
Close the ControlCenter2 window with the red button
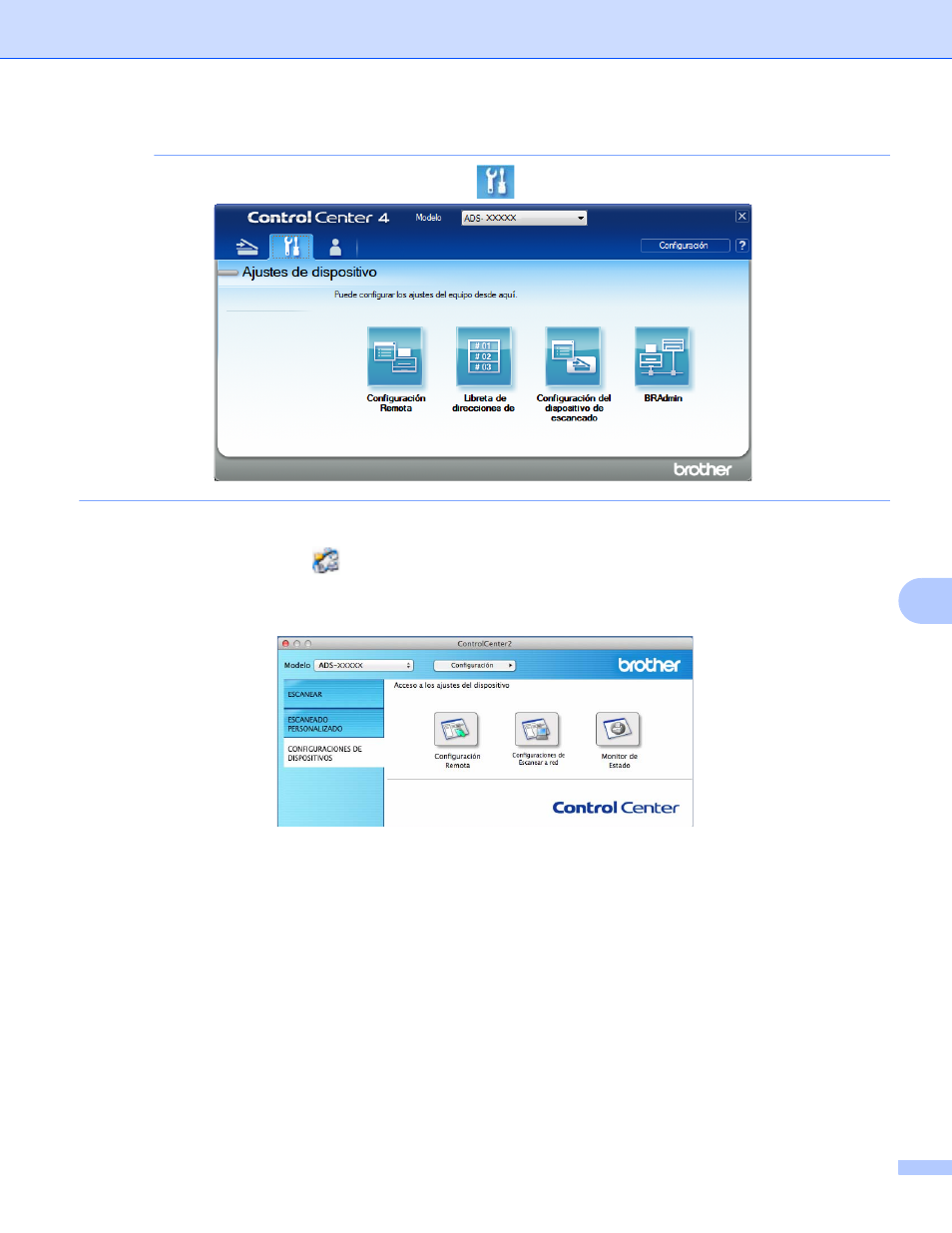[x=285, y=644]
